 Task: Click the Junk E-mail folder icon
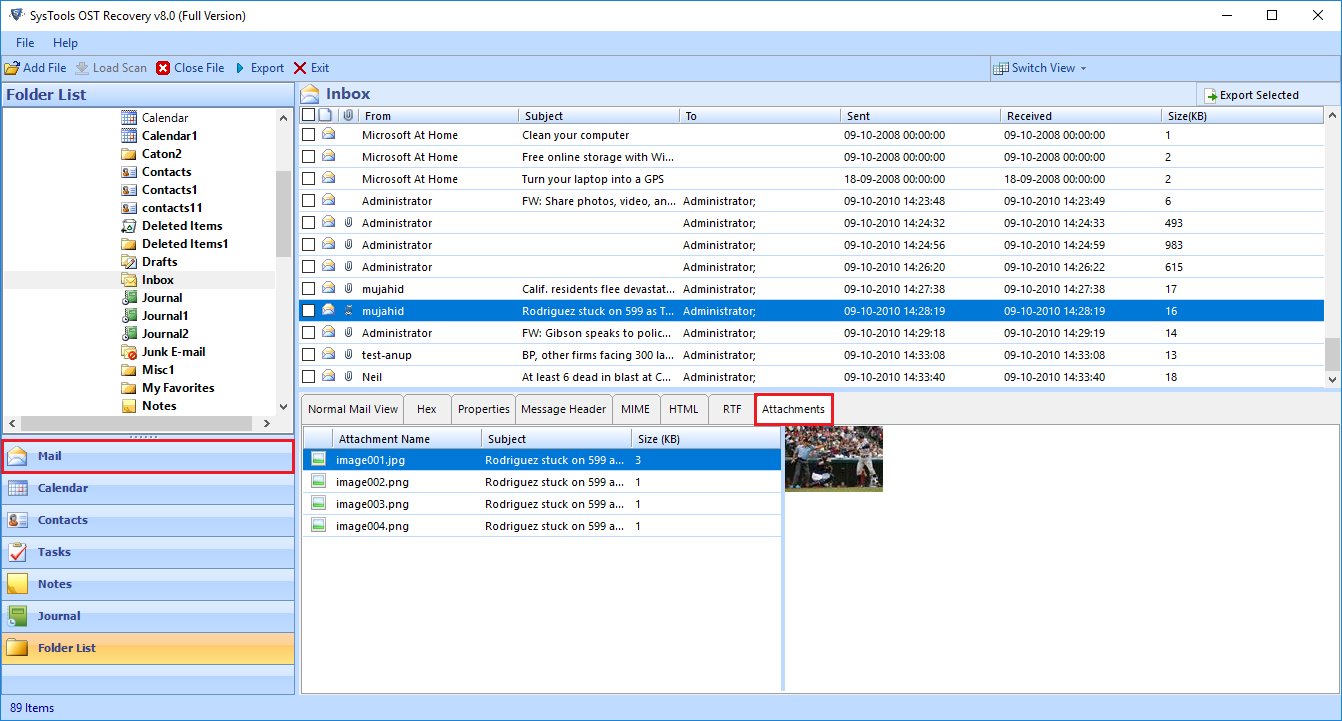(x=128, y=352)
